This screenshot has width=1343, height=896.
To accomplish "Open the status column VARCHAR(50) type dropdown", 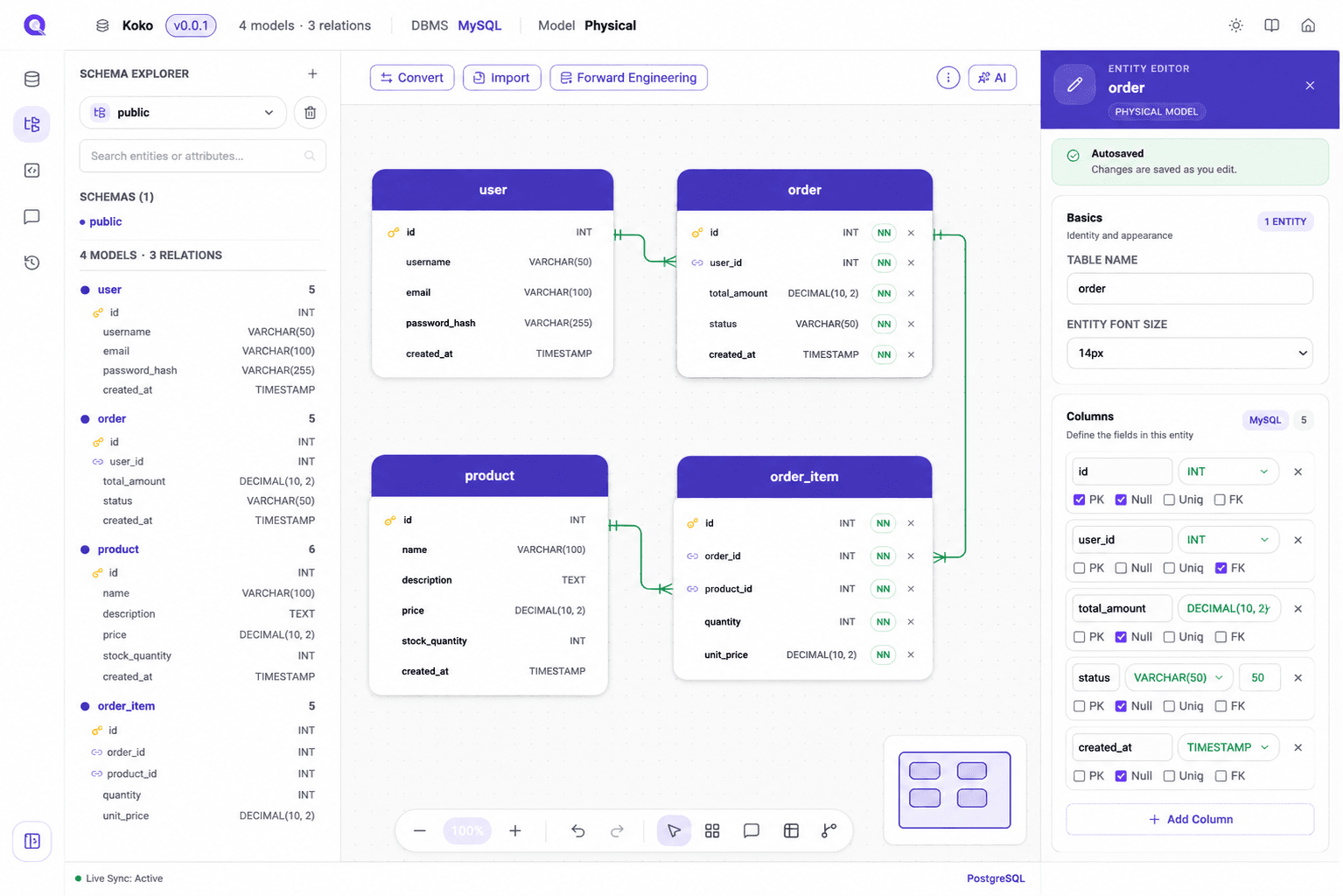I will [1179, 678].
